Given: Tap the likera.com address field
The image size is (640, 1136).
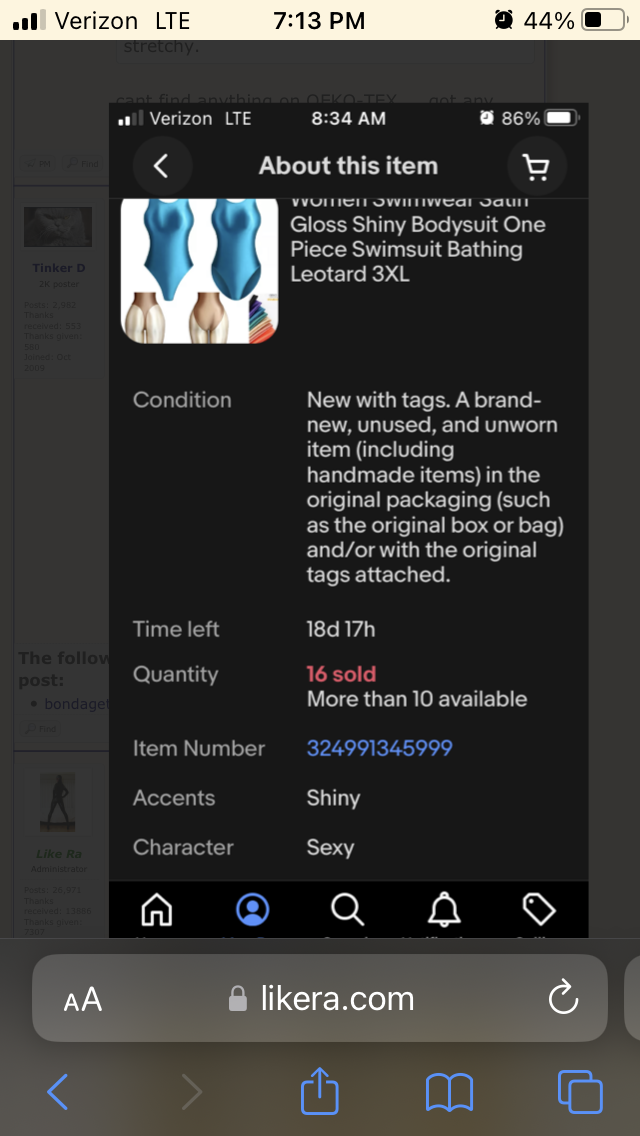Looking at the screenshot, I should click(322, 998).
